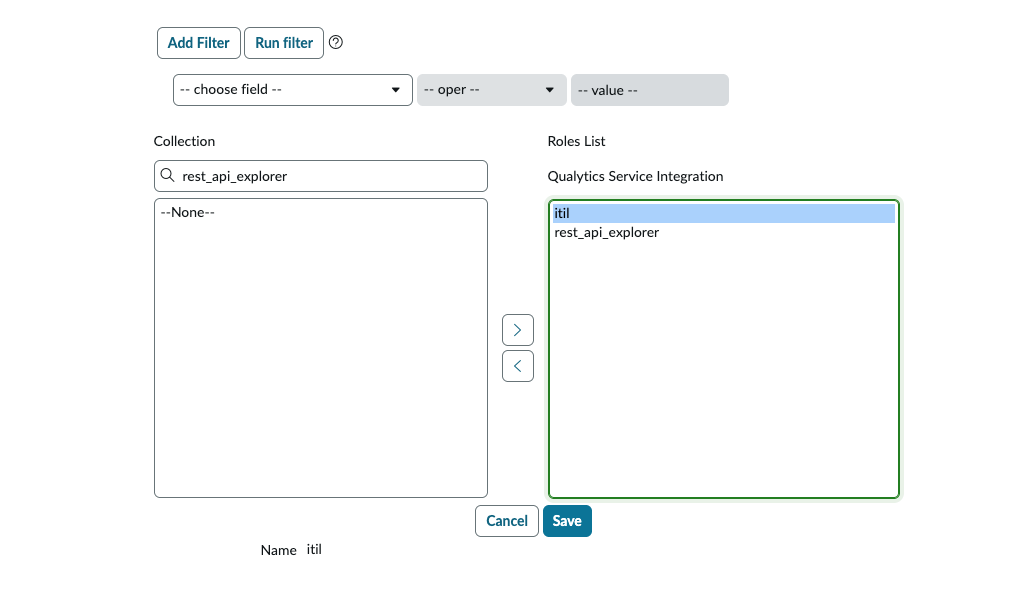The image size is (1021, 601).
Task: Click the filter help question mark icon
Action: (336, 43)
